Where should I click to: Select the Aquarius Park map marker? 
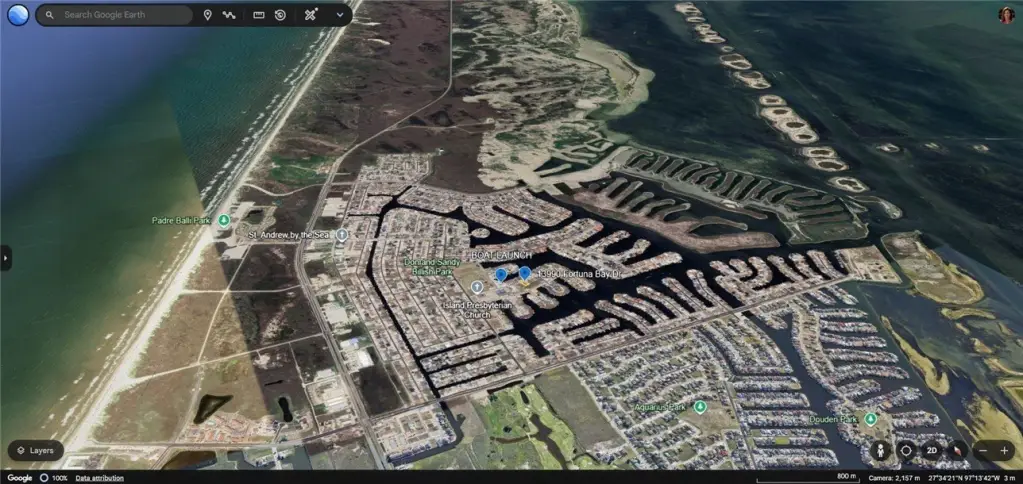click(700, 407)
